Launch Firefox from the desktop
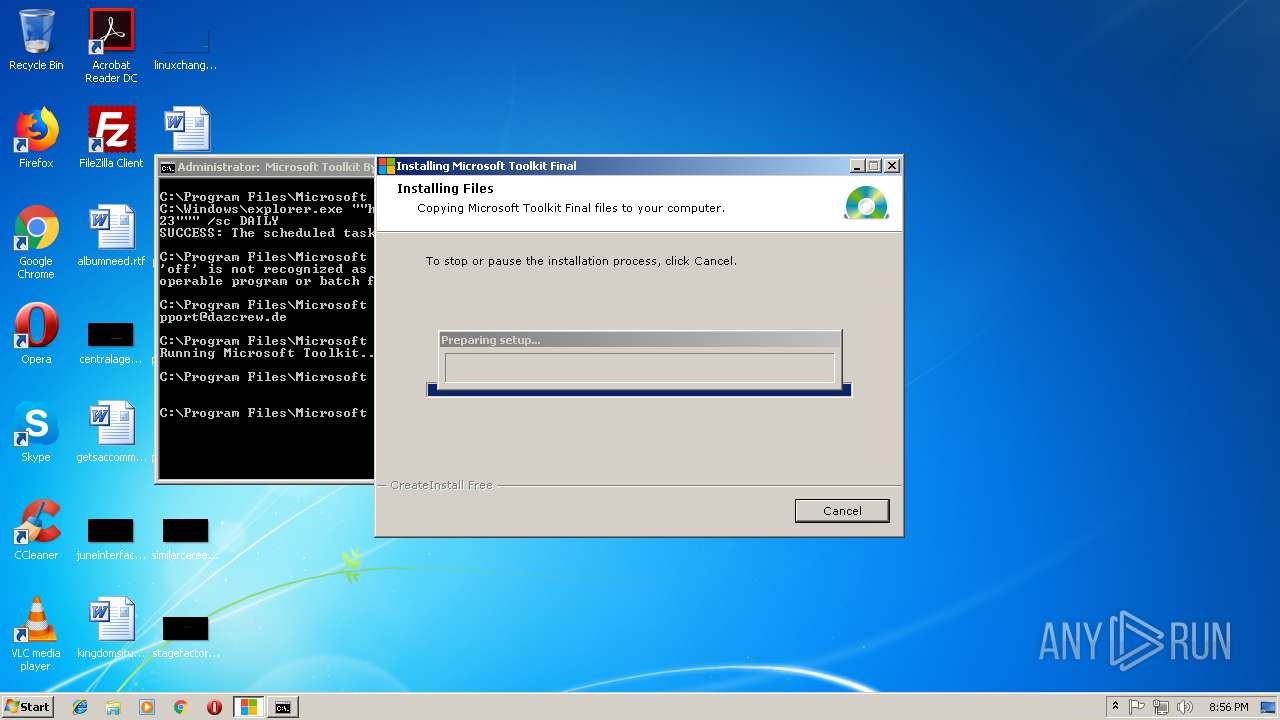The width and height of the screenshot is (1280, 720). pyautogui.click(x=36, y=138)
